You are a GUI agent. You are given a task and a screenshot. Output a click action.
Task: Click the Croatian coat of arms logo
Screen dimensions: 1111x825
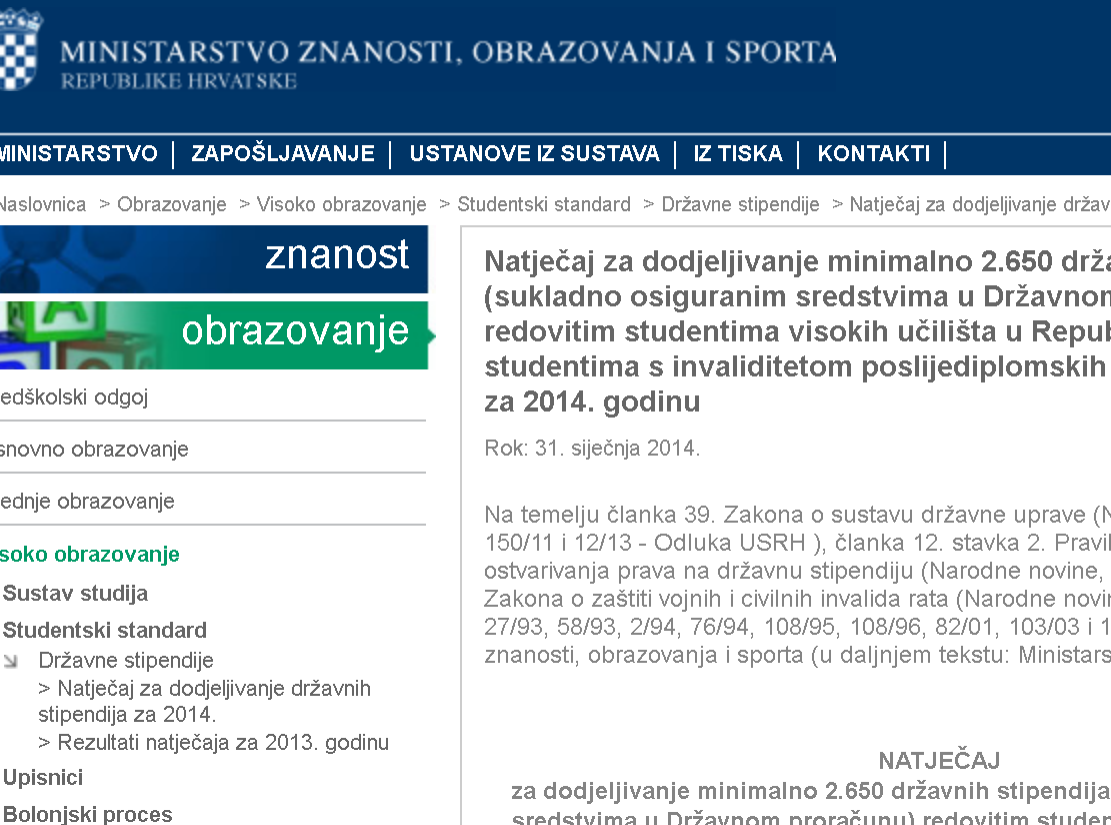click(x=20, y=50)
